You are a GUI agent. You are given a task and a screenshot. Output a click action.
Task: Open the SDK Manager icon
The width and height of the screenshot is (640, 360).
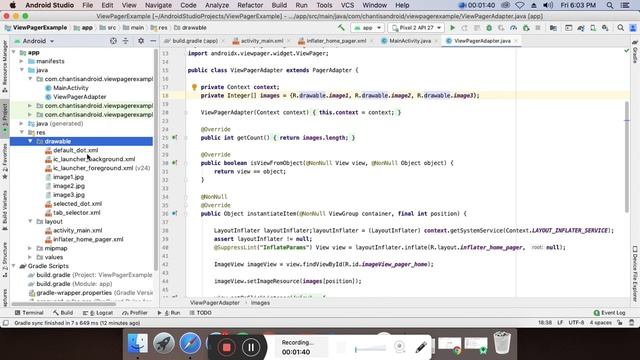(605, 28)
